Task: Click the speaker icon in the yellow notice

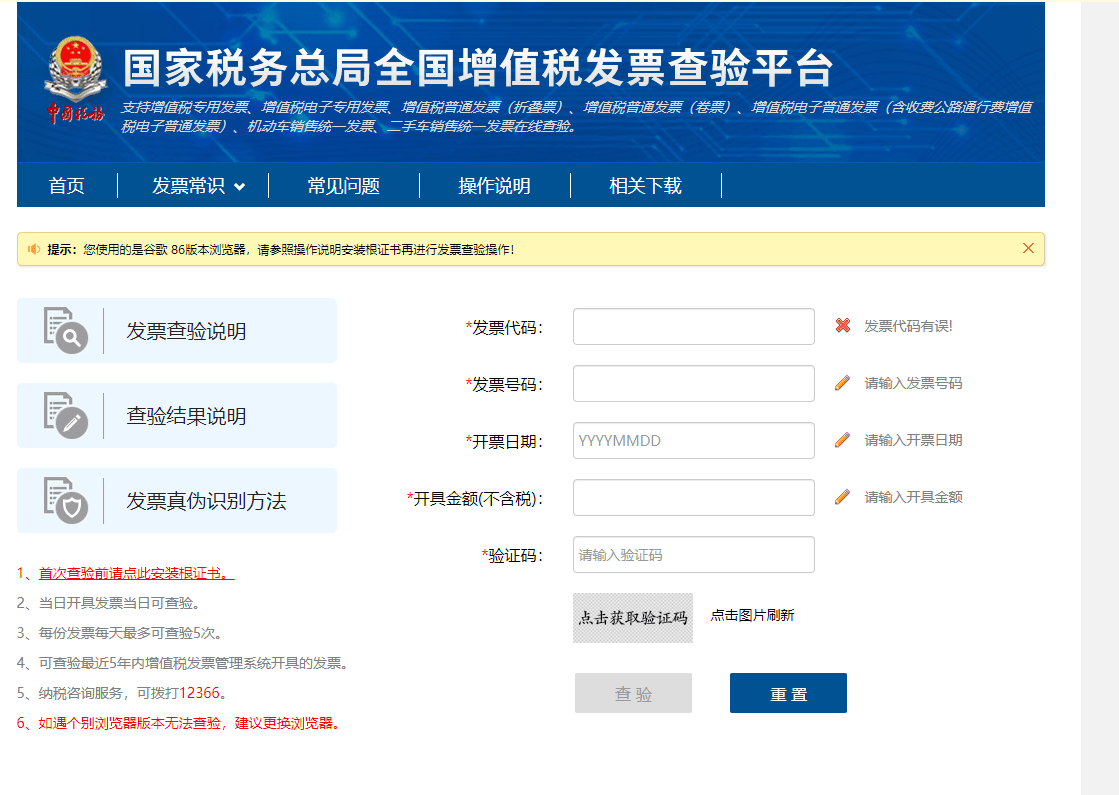Action: pyautogui.click(x=34, y=249)
